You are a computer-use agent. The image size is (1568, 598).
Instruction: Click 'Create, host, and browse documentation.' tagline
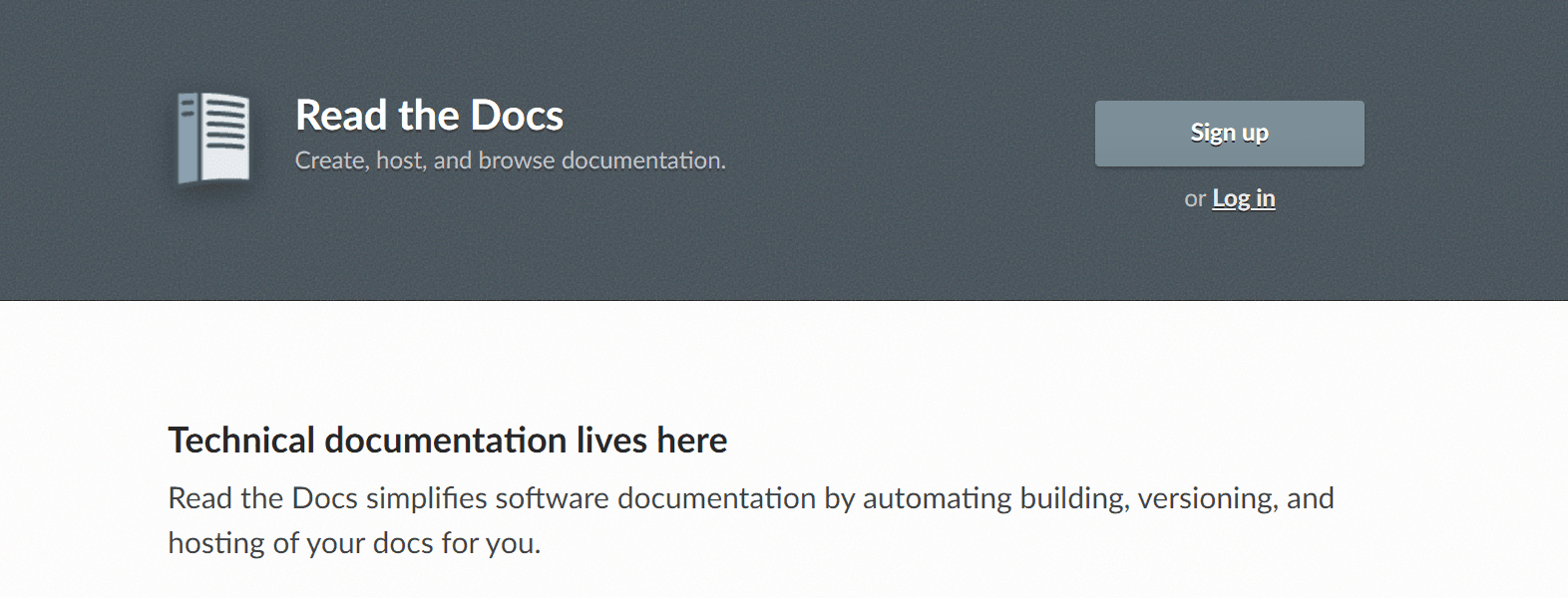[510, 160]
